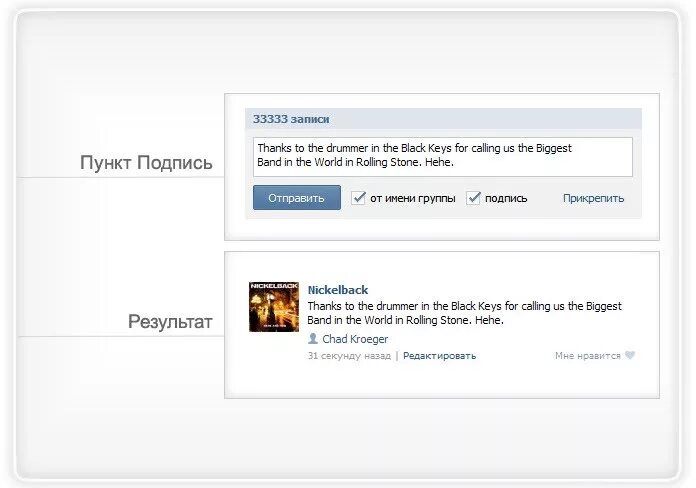The width and height of the screenshot is (696, 488).
Task: Click the Chad Kroeger signature link
Action: 355,339
